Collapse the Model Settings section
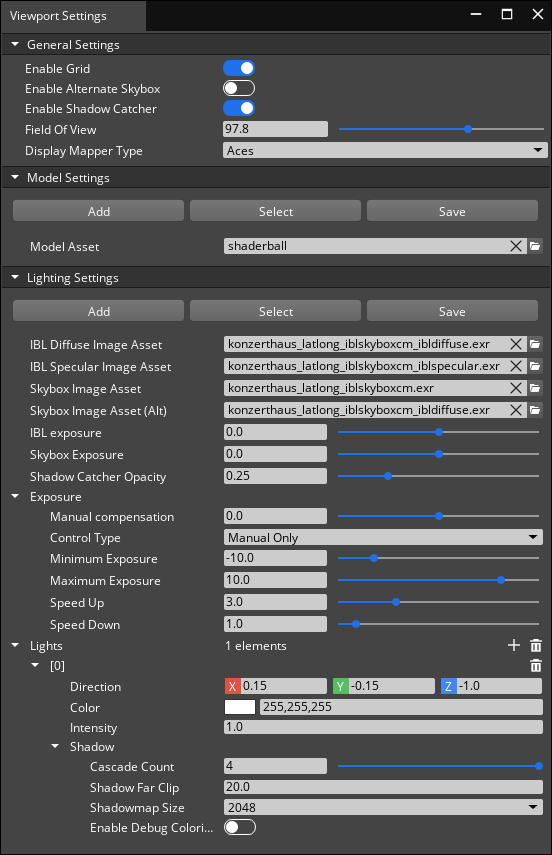Screen dimensions: 552x855 (x=15, y=177)
